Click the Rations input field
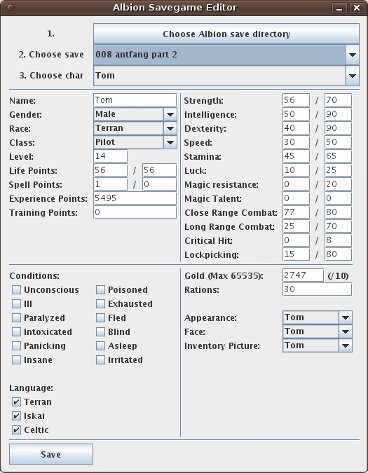 317,289
